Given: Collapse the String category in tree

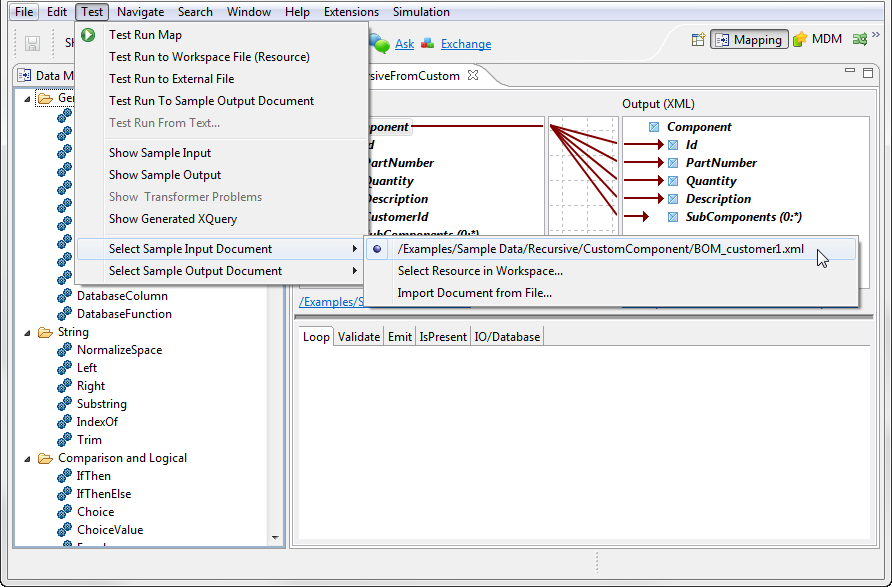Looking at the screenshot, I should tap(27, 332).
